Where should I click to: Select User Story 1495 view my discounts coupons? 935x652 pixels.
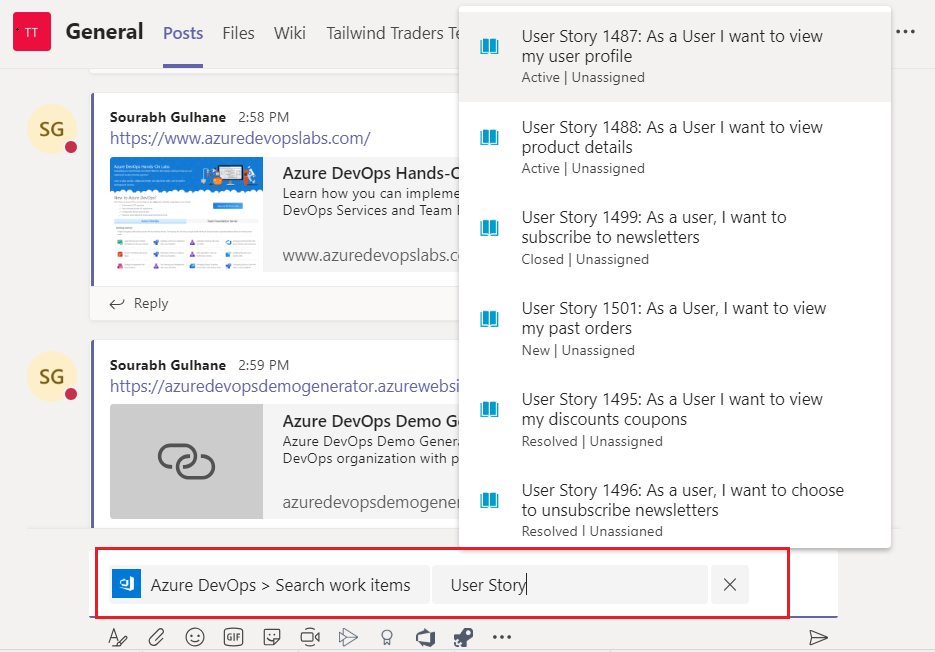pos(675,420)
